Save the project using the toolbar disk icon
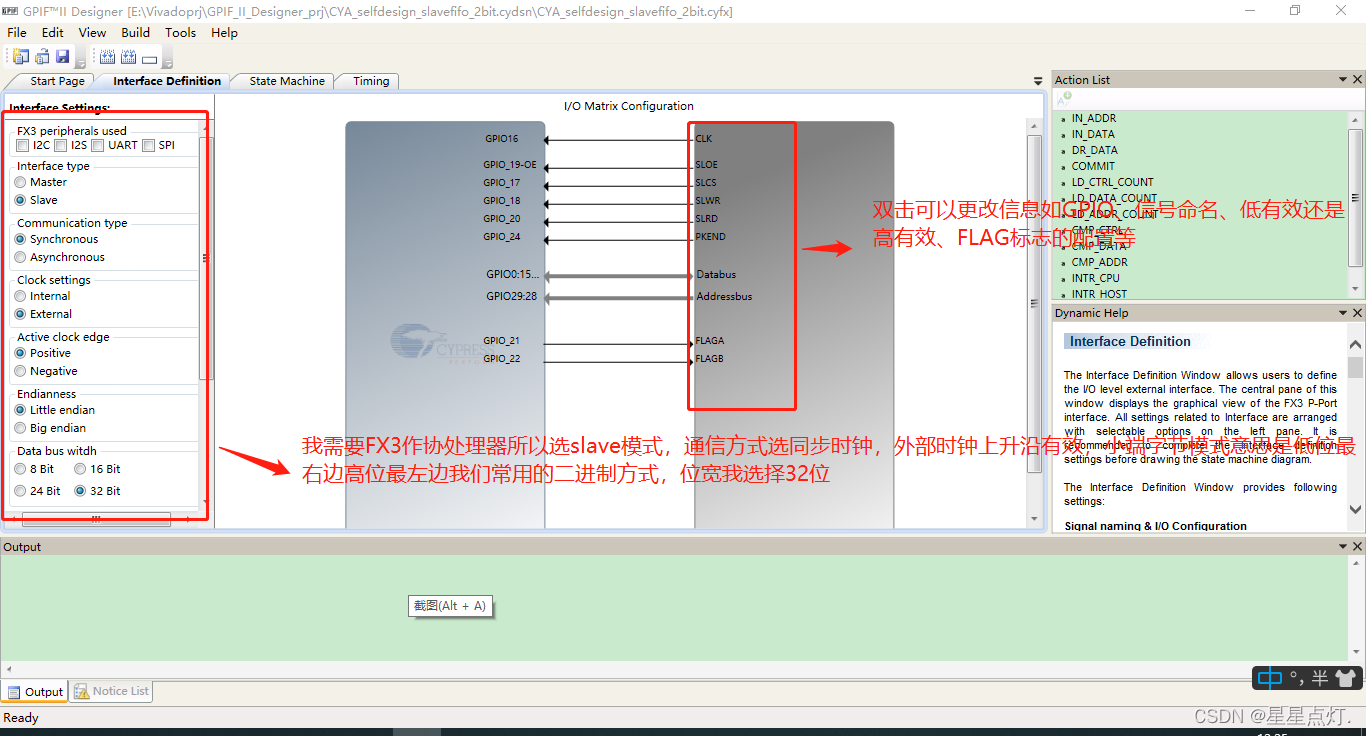The image size is (1366, 736). pyautogui.click(x=61, y=56)
